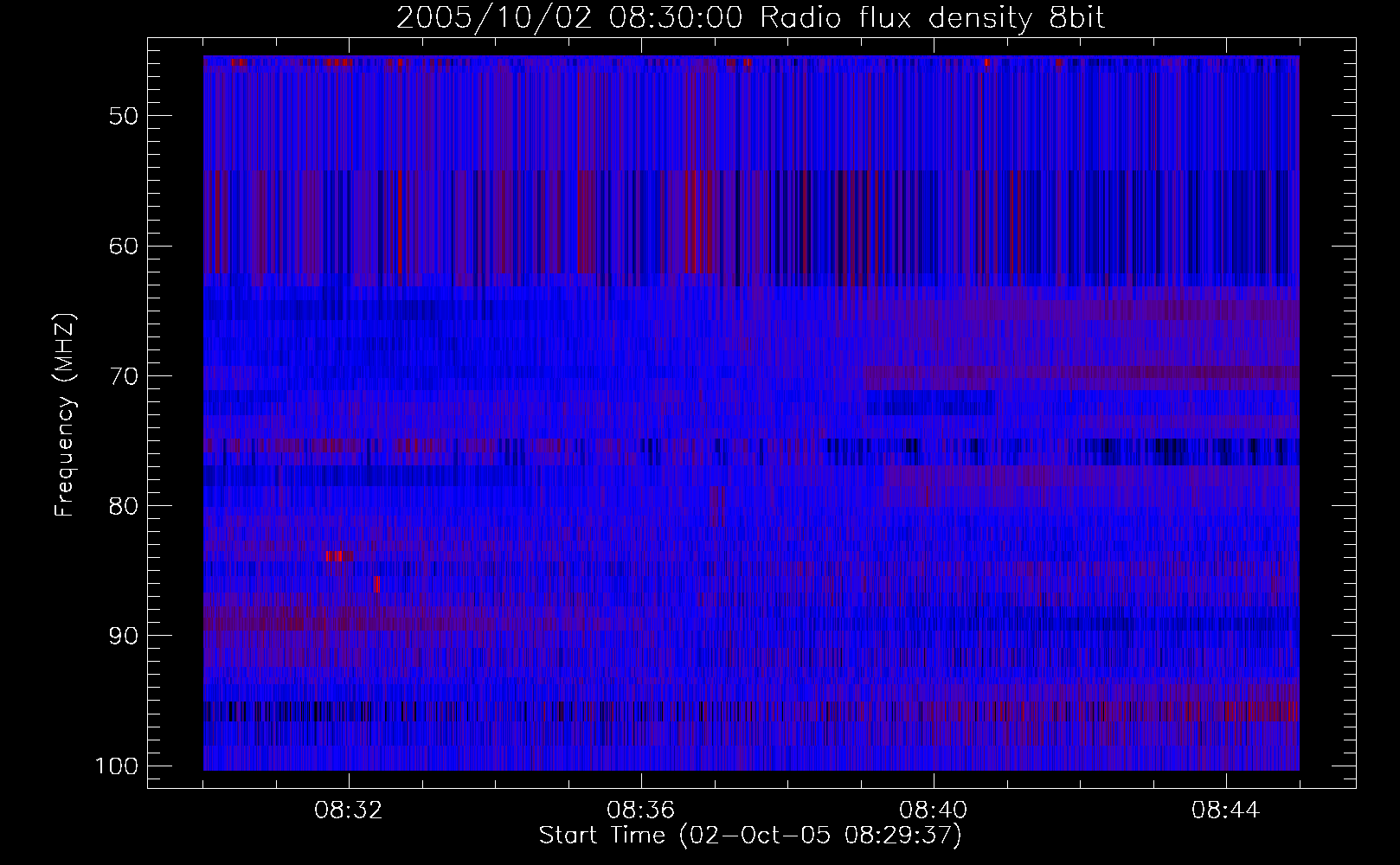Click the 'Start Time (02-Oct-05 08:29:37)' x-axis label

[x=750, y=836]
